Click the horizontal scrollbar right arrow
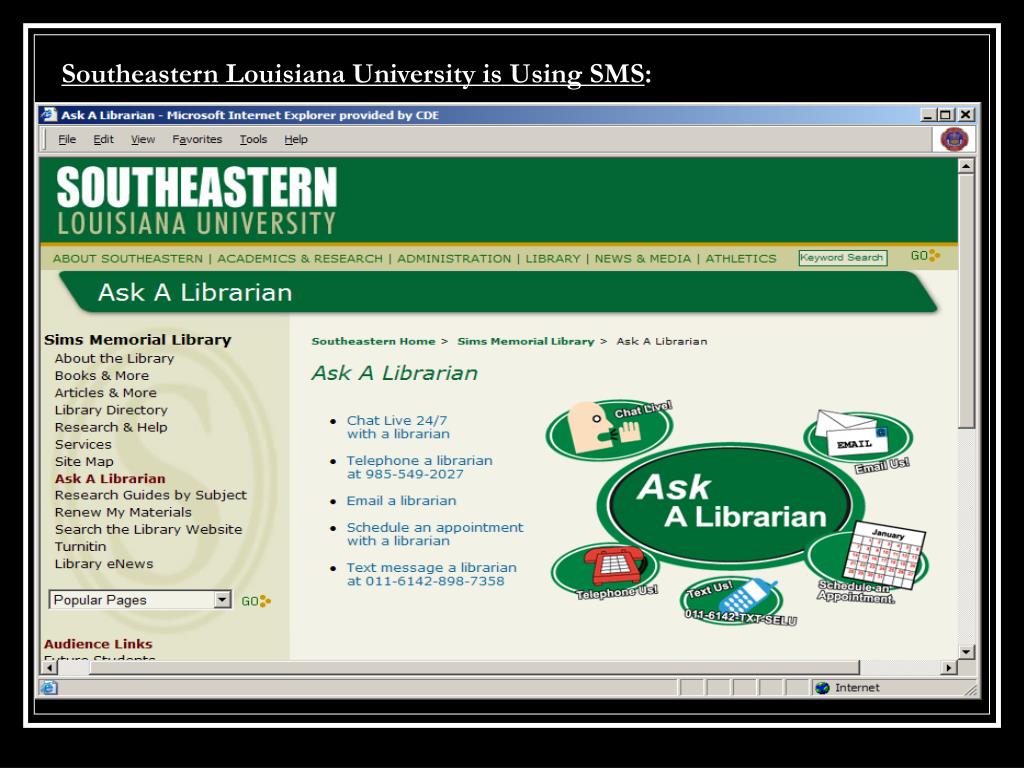The height and width of the screenshot is (768, 1024). point(948,667)
